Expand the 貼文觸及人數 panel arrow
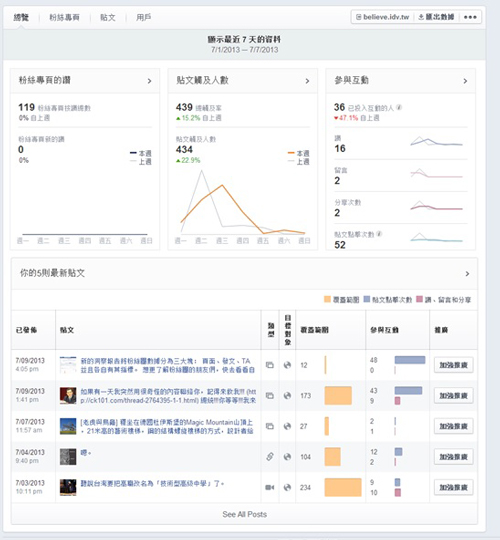 (307, 81)
